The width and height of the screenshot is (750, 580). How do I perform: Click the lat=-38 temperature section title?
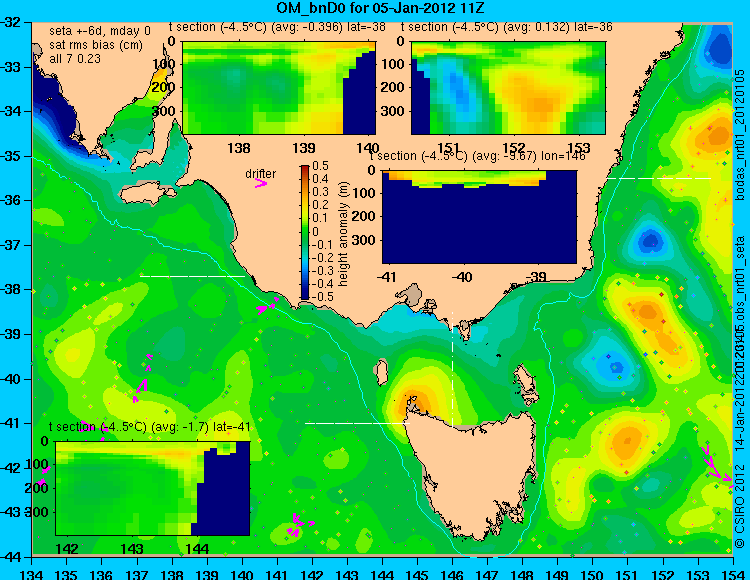pyautogui.click(x=277, y=27)
